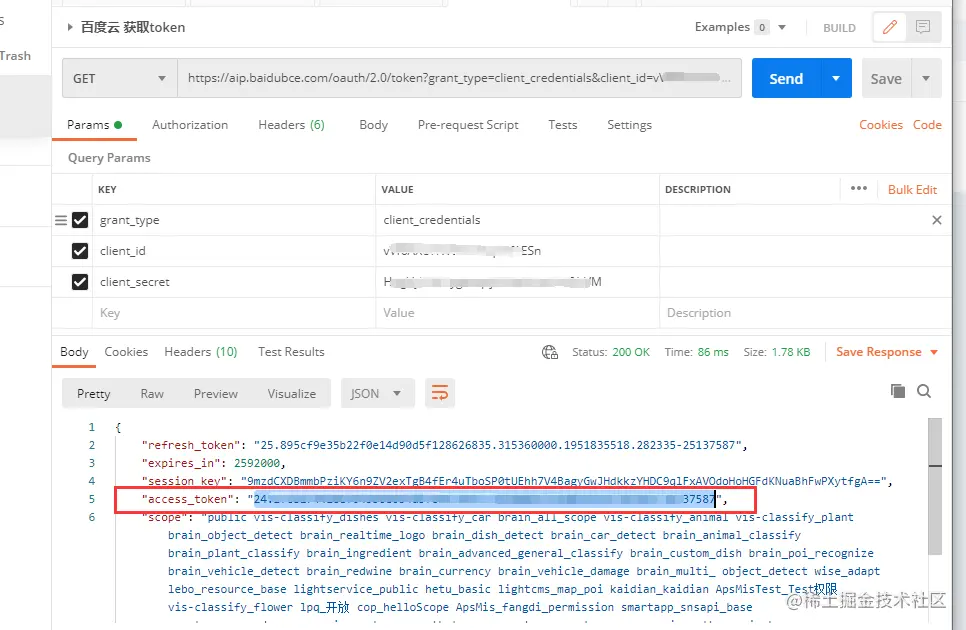This screenshot has width=966, height=630.
Task: Click the BUILD mode button
Action: (839, 28)
